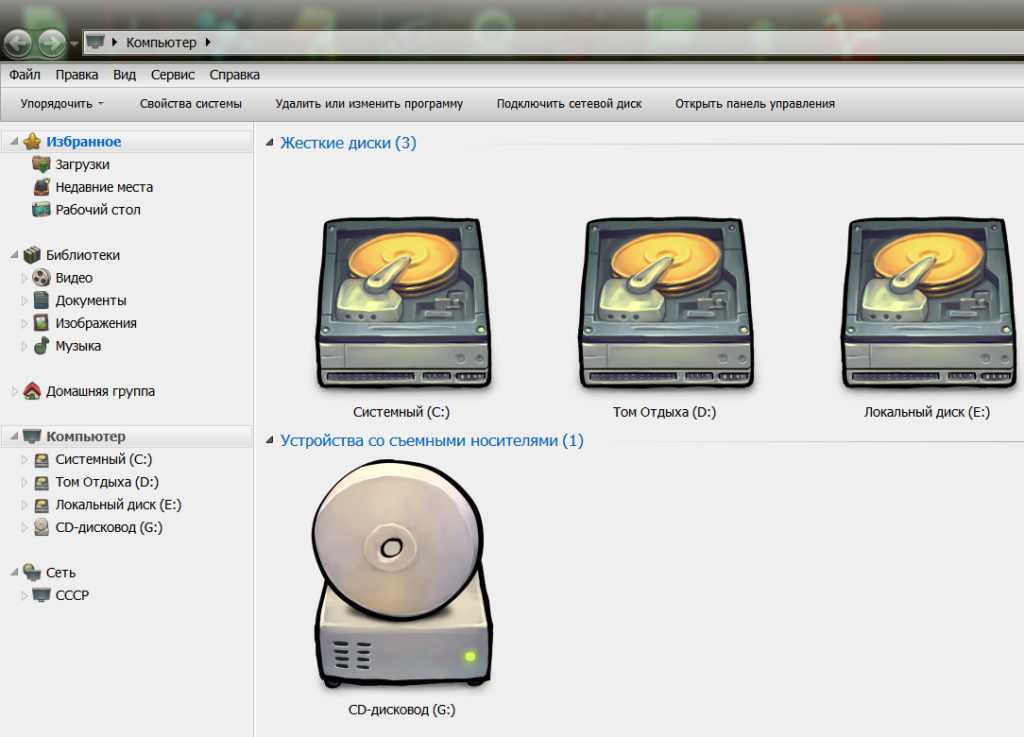This screenshot has height=737, width=1024.
Task: Open the Том Отдыха (D:) drive icon
Action: pos(665,305)
